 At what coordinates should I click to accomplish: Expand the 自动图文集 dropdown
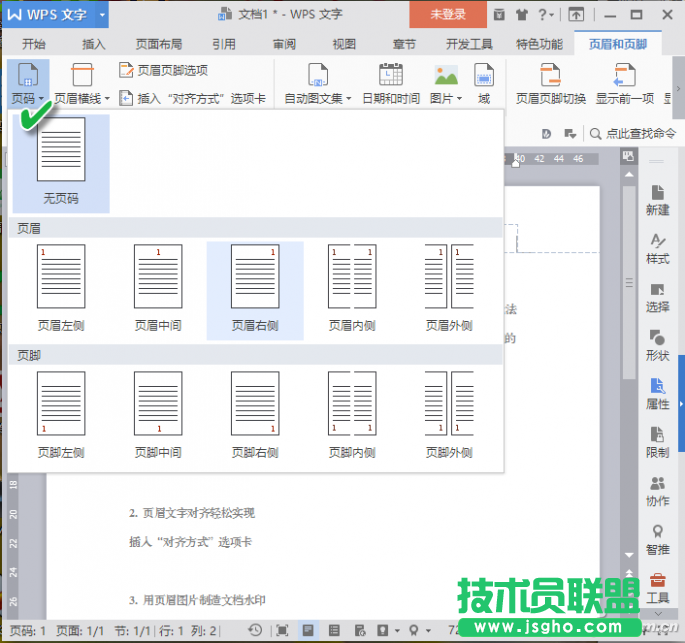click(318, 98)
